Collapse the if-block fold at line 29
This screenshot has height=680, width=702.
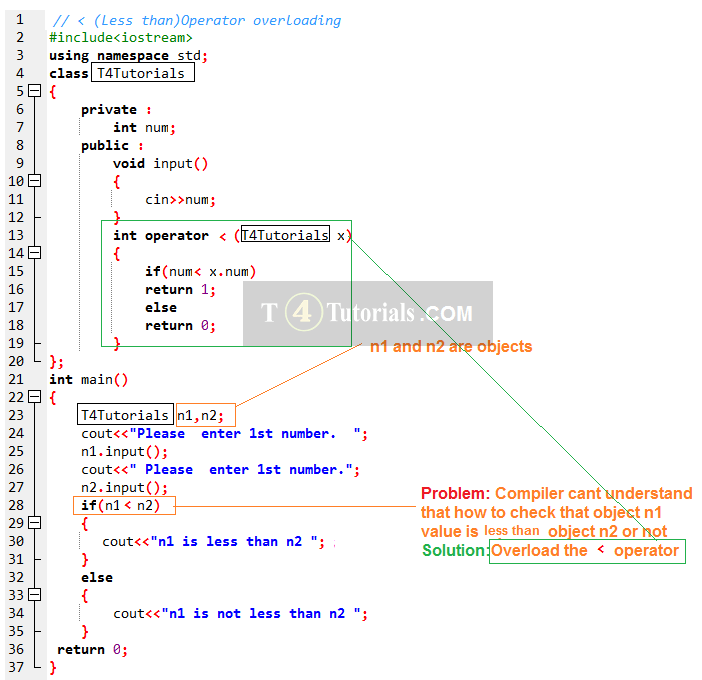[x=34, y=523]
